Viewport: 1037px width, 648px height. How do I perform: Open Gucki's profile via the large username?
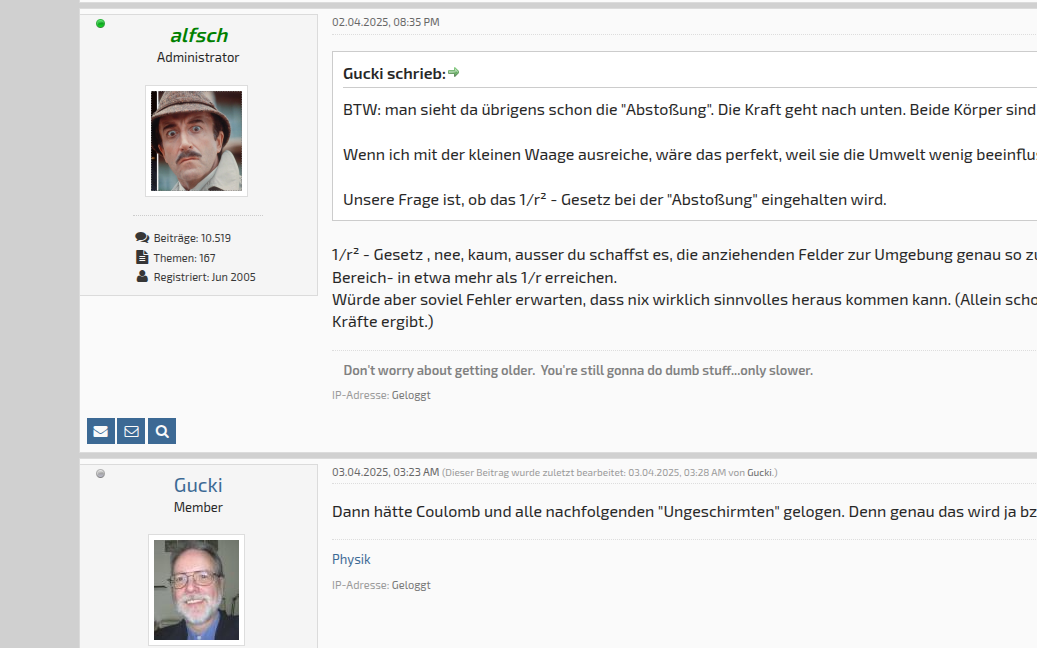[198, 486]
